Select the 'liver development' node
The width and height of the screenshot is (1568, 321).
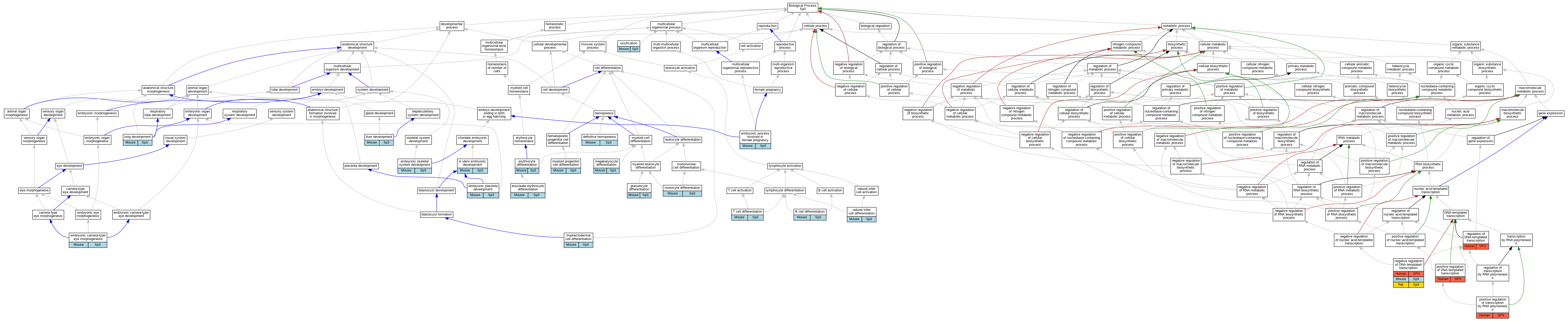click(379, 140)
